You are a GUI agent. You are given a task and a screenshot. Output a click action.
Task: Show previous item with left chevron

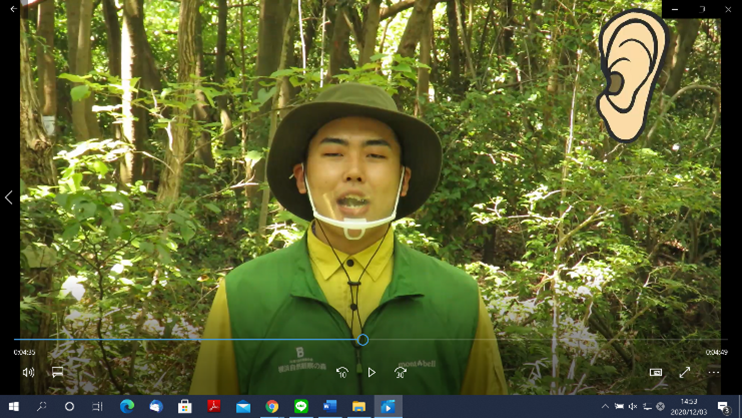pos(9,198)
